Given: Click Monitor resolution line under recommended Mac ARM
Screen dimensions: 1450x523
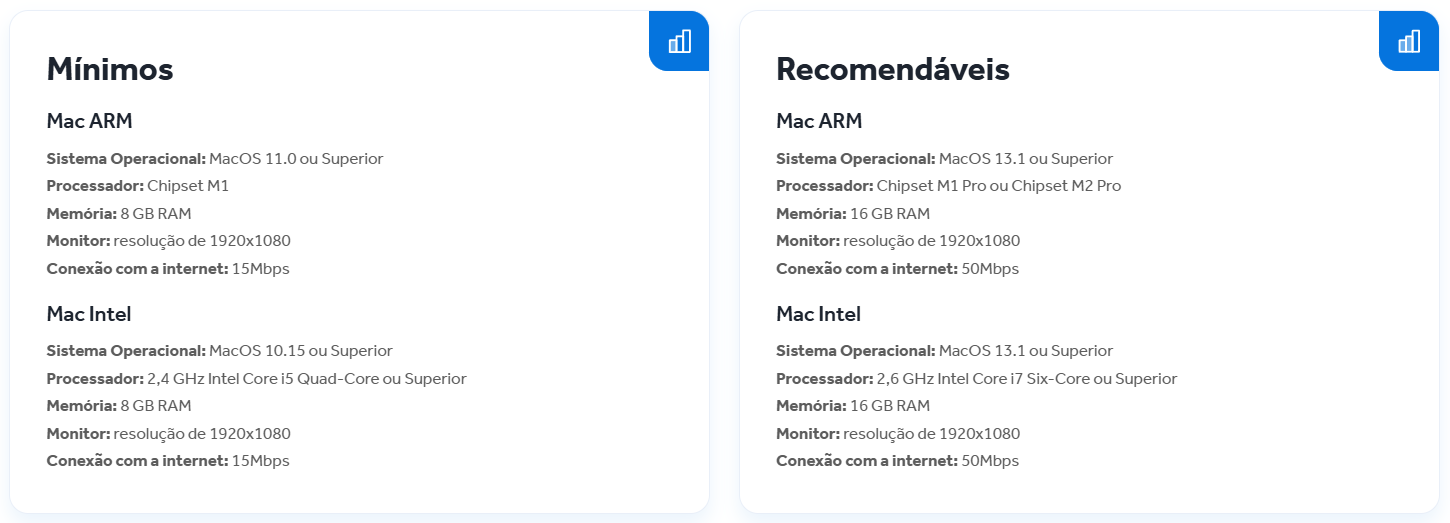Looking at the screenshot, I should [899, 241].
